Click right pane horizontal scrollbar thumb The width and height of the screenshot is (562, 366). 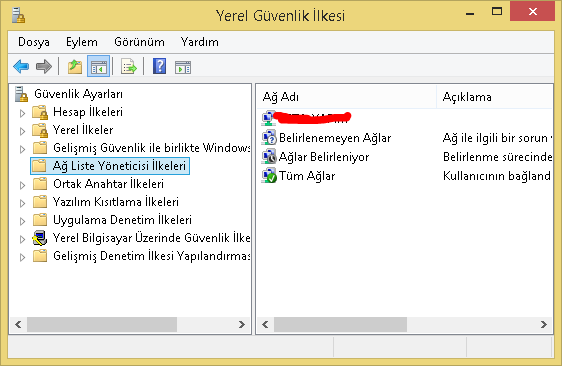340,324
